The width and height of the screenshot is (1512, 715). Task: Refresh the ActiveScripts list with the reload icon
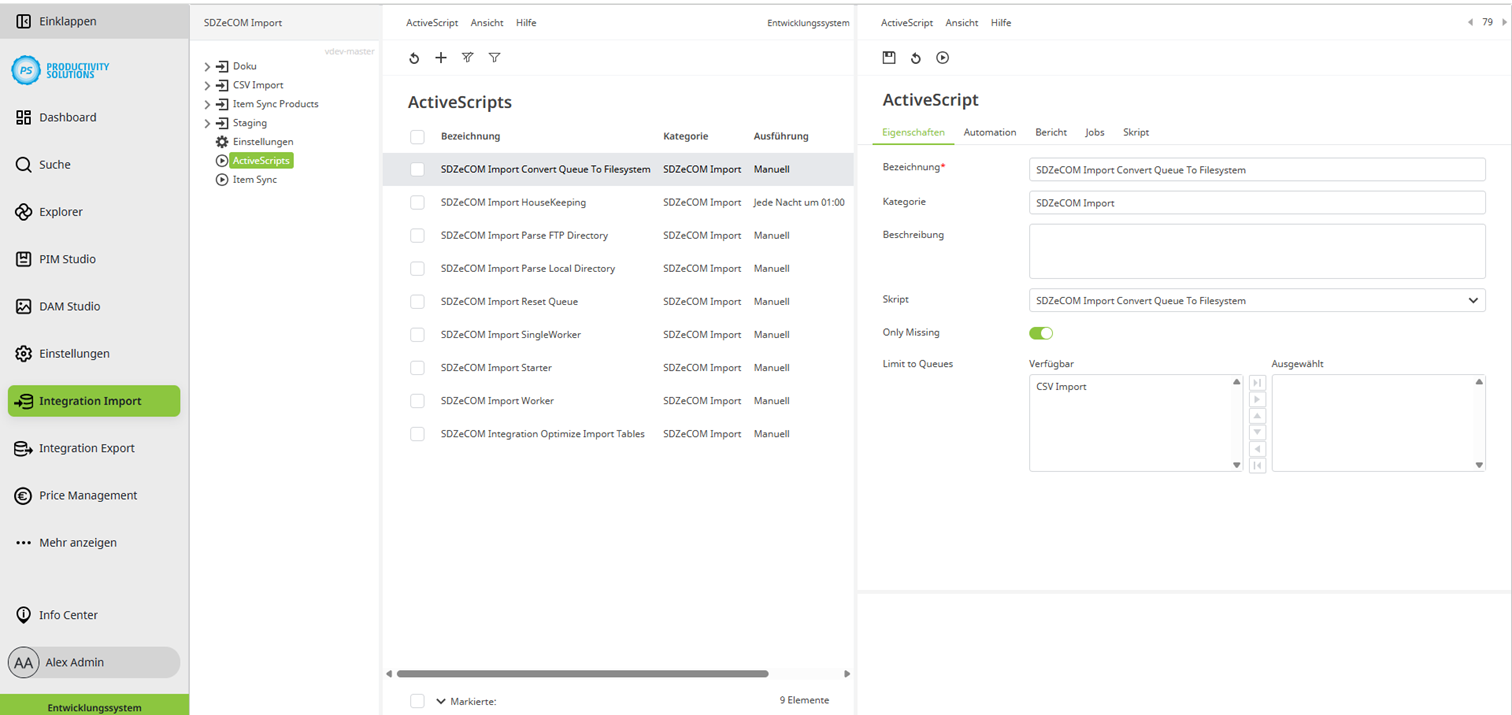pos(414,58)
